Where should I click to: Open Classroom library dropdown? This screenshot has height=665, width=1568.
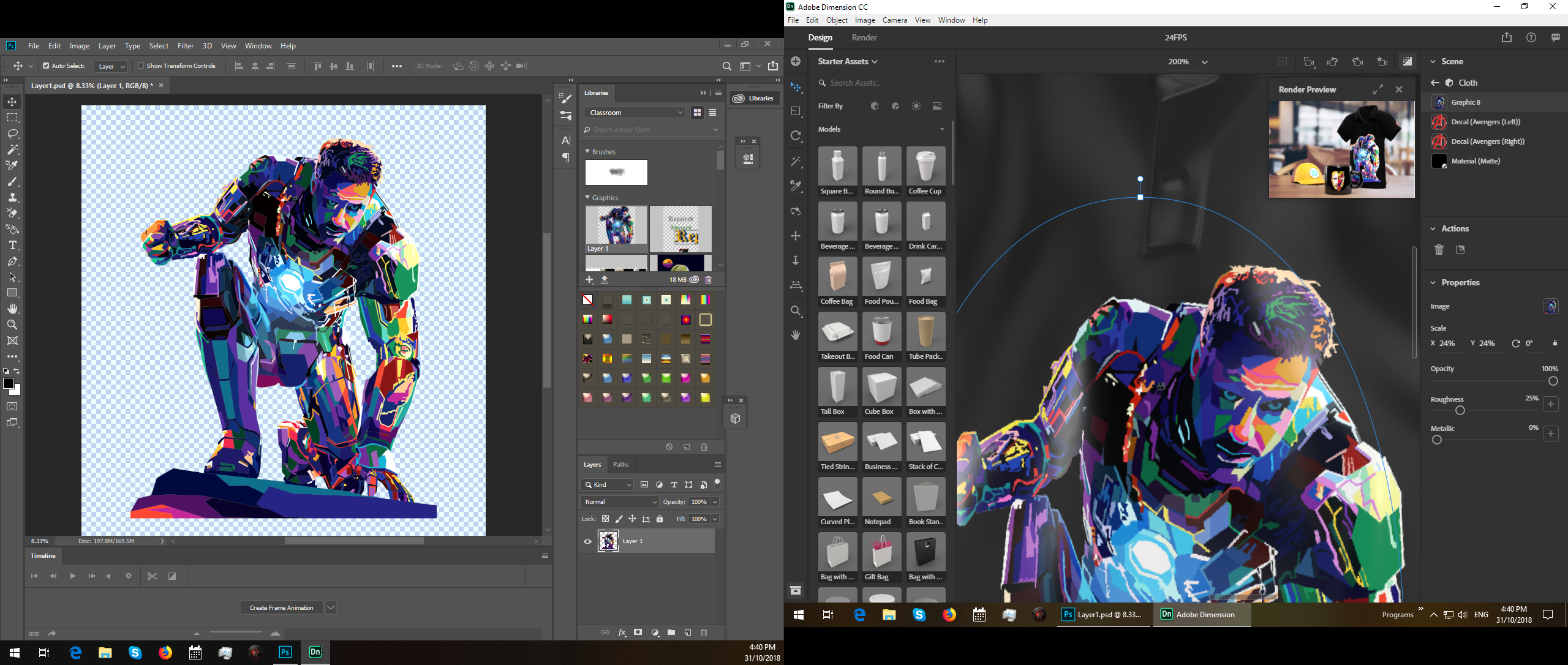click(635, 113)
